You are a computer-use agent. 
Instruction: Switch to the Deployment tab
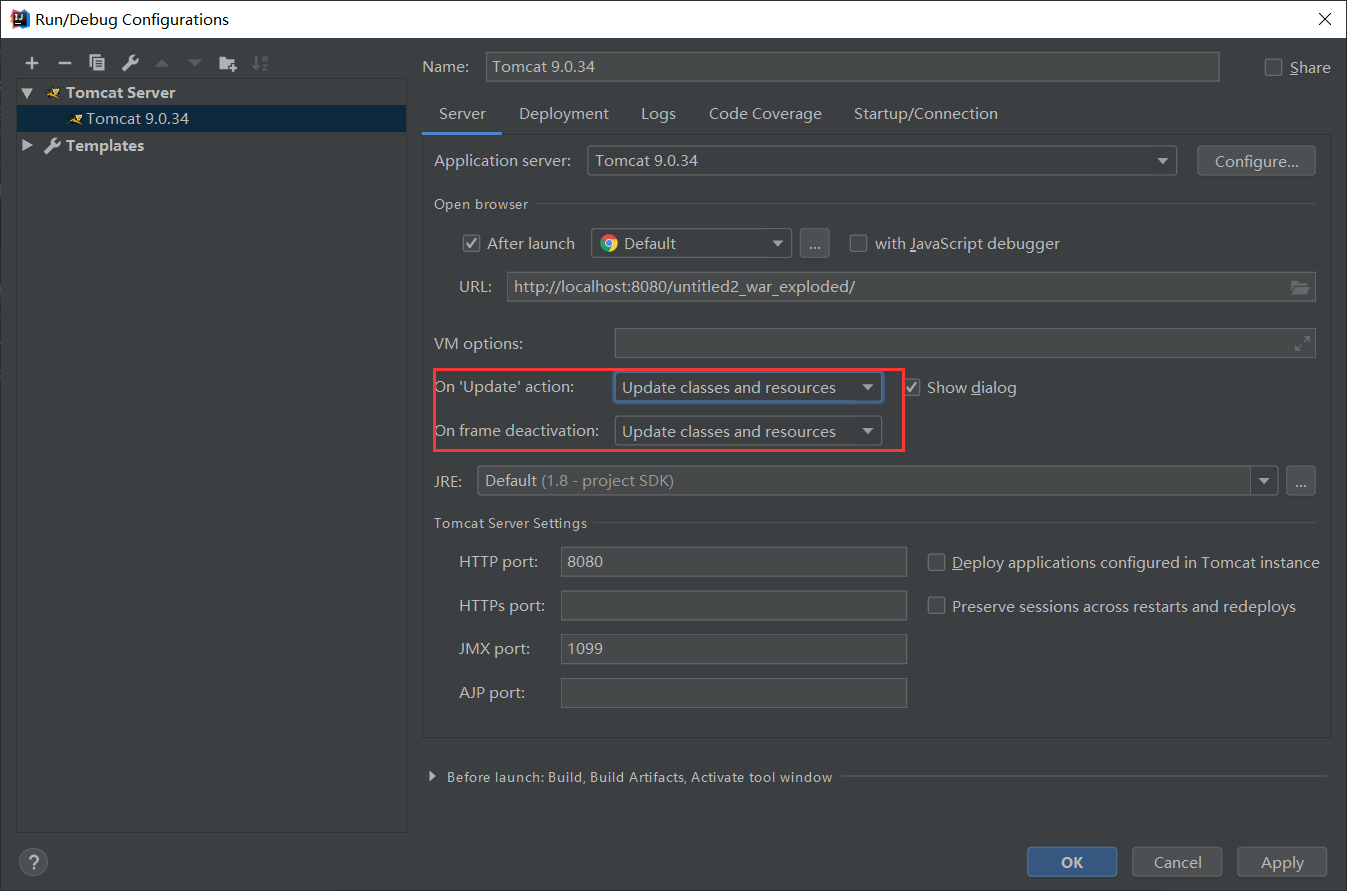[x=564, y=114]
